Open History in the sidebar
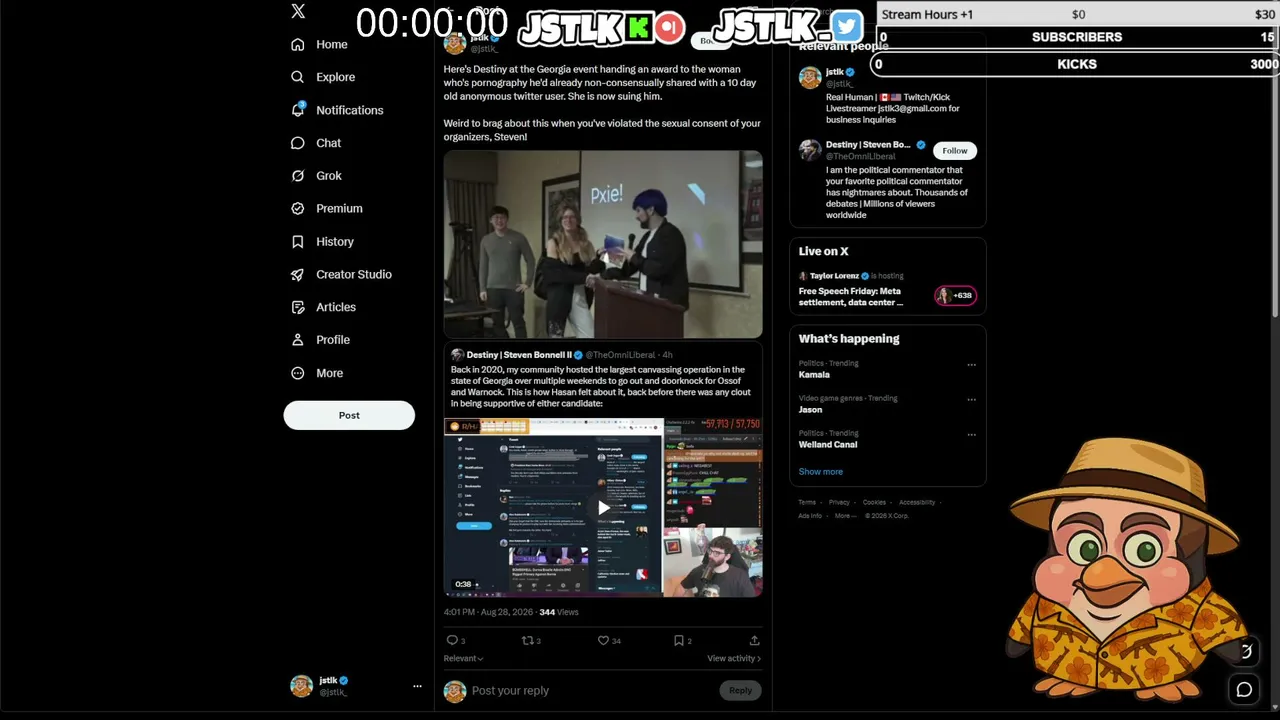 (x=322, y=242)
